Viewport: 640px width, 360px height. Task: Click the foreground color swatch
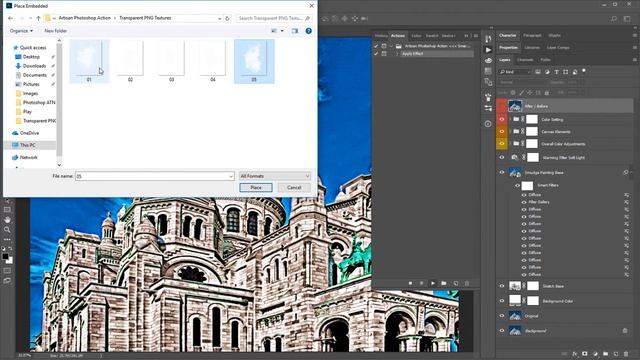pos(5,257)
